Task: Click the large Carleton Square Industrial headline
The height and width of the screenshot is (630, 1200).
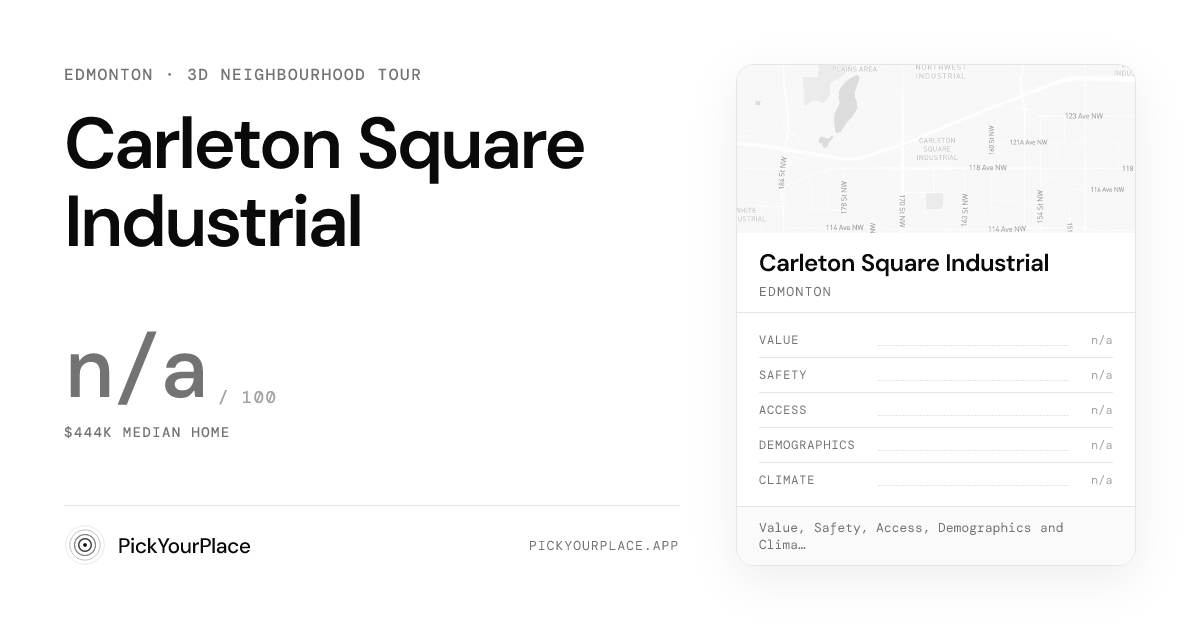Action: (325, 182)
